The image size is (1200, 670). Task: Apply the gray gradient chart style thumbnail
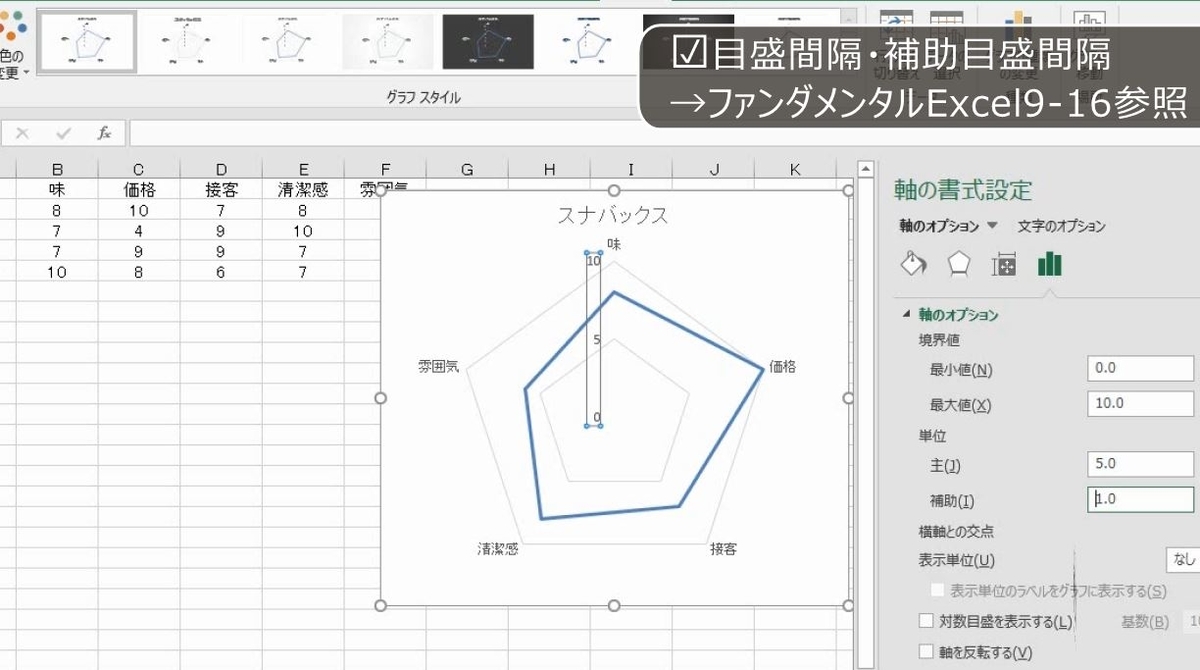[388, 42]
